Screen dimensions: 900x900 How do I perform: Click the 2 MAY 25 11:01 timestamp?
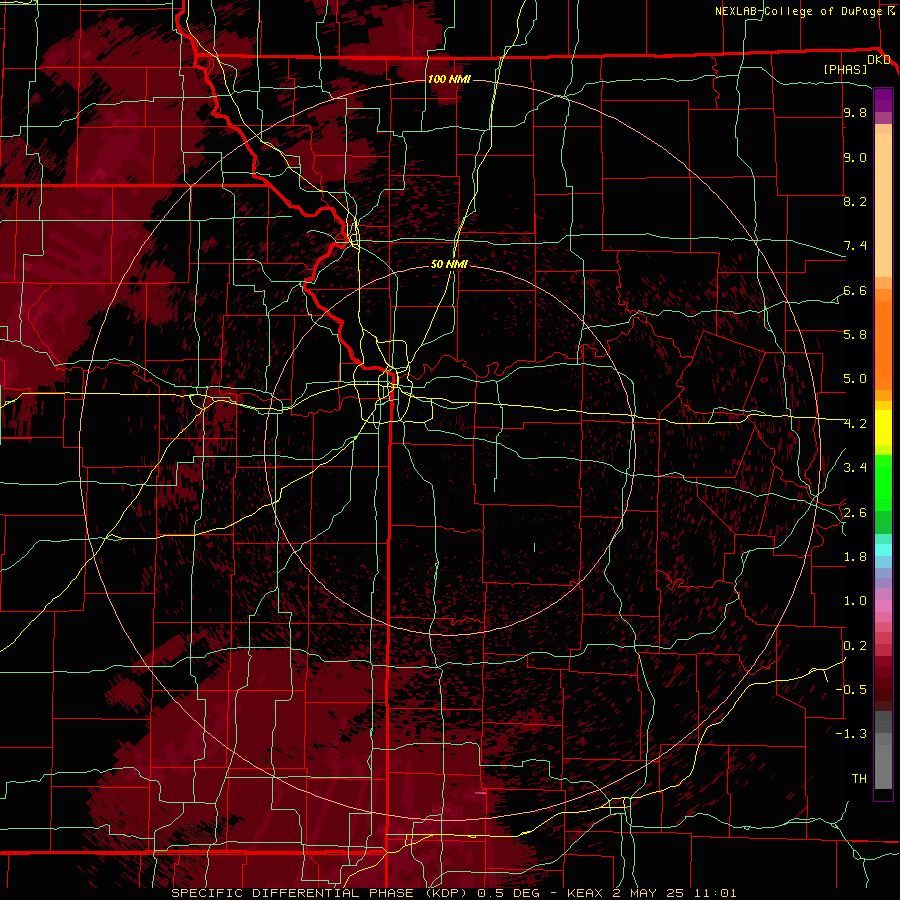coord(676,893)
